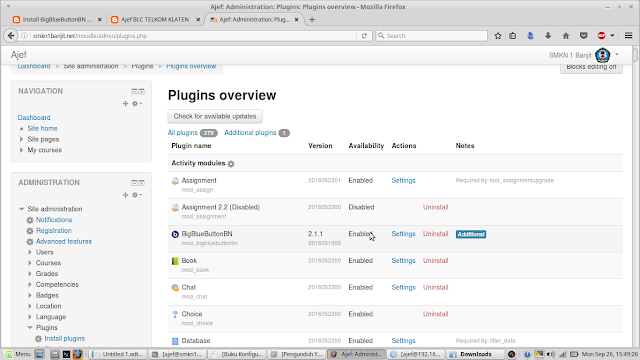
Task: Click the Book module icon
Action: [x=175, y=261]
